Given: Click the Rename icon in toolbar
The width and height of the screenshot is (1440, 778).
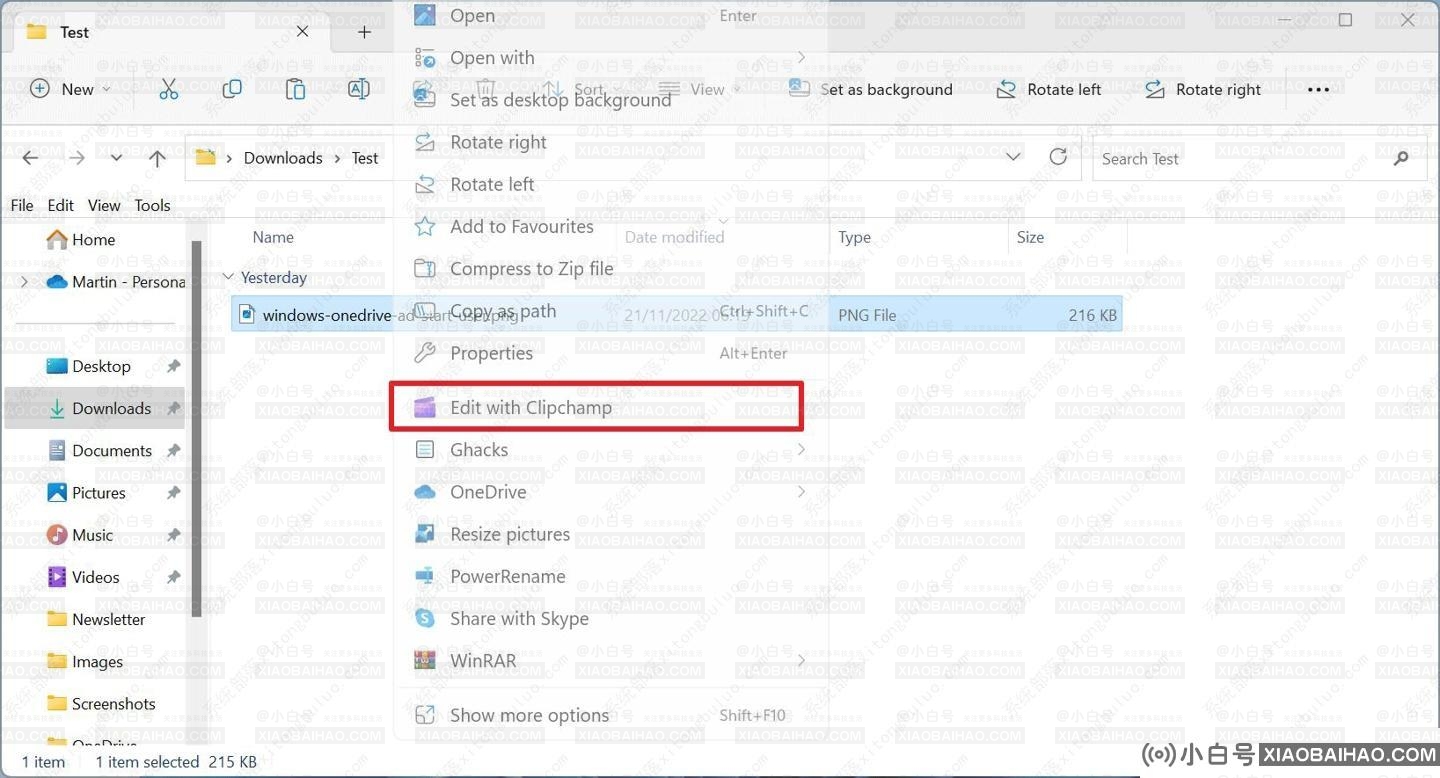Looking at the screenshot, I should click(x=358, y=89).
